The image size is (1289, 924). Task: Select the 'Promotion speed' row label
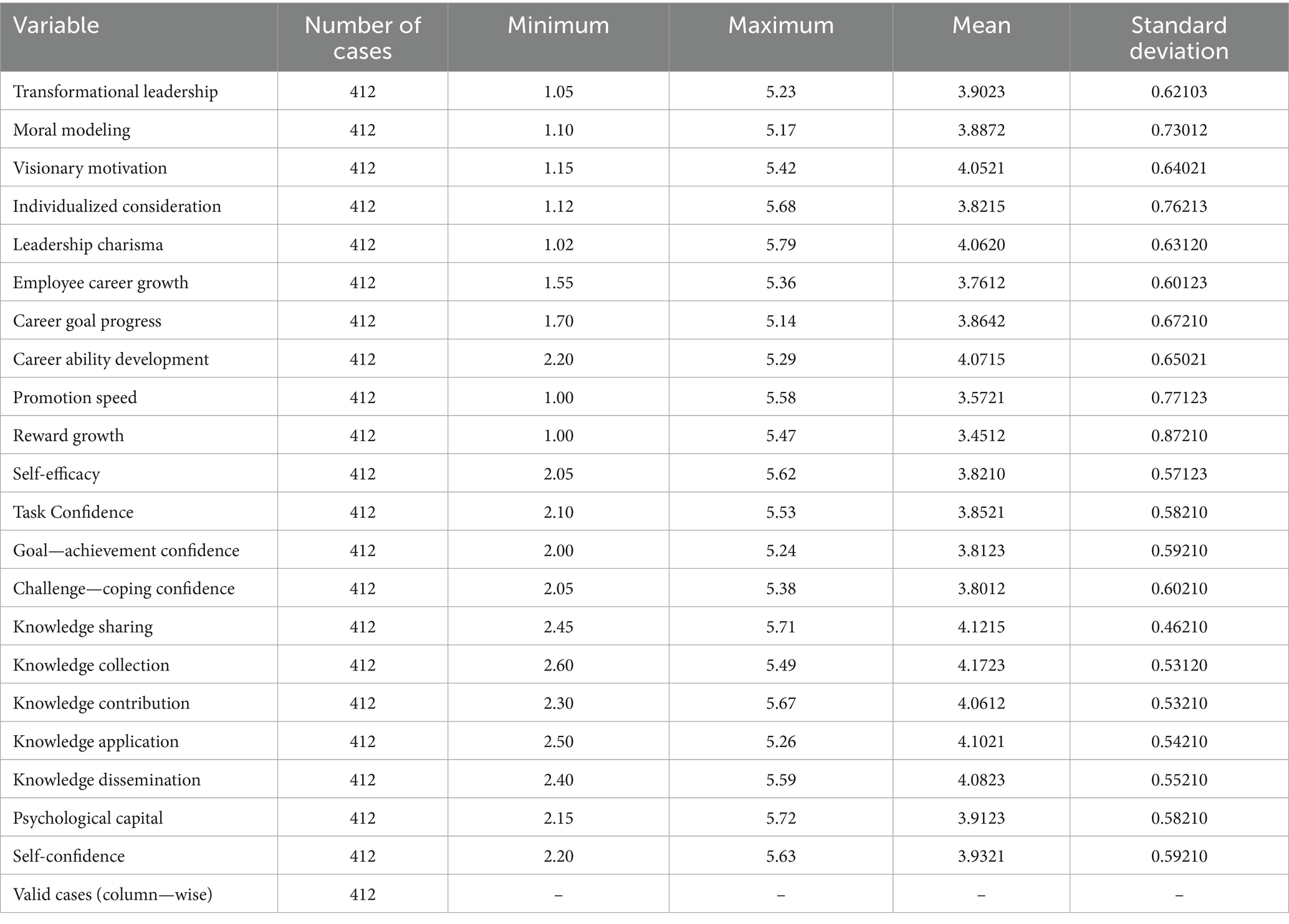click(x=75, y=398)
